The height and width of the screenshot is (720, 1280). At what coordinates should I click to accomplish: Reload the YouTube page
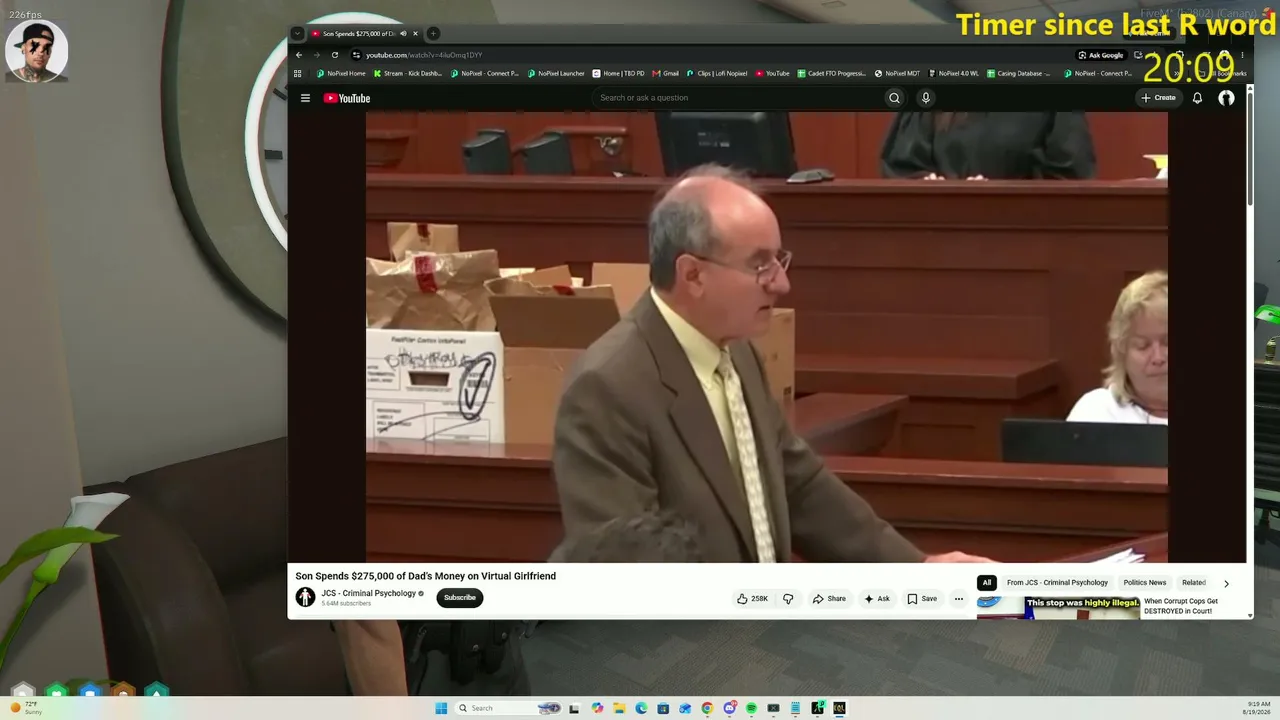coord(335,55)
